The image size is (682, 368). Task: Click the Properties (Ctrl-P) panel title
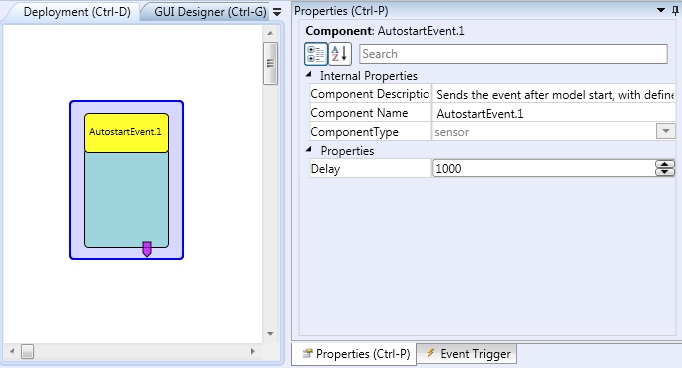pyautogui.click(x=341, y=11)
